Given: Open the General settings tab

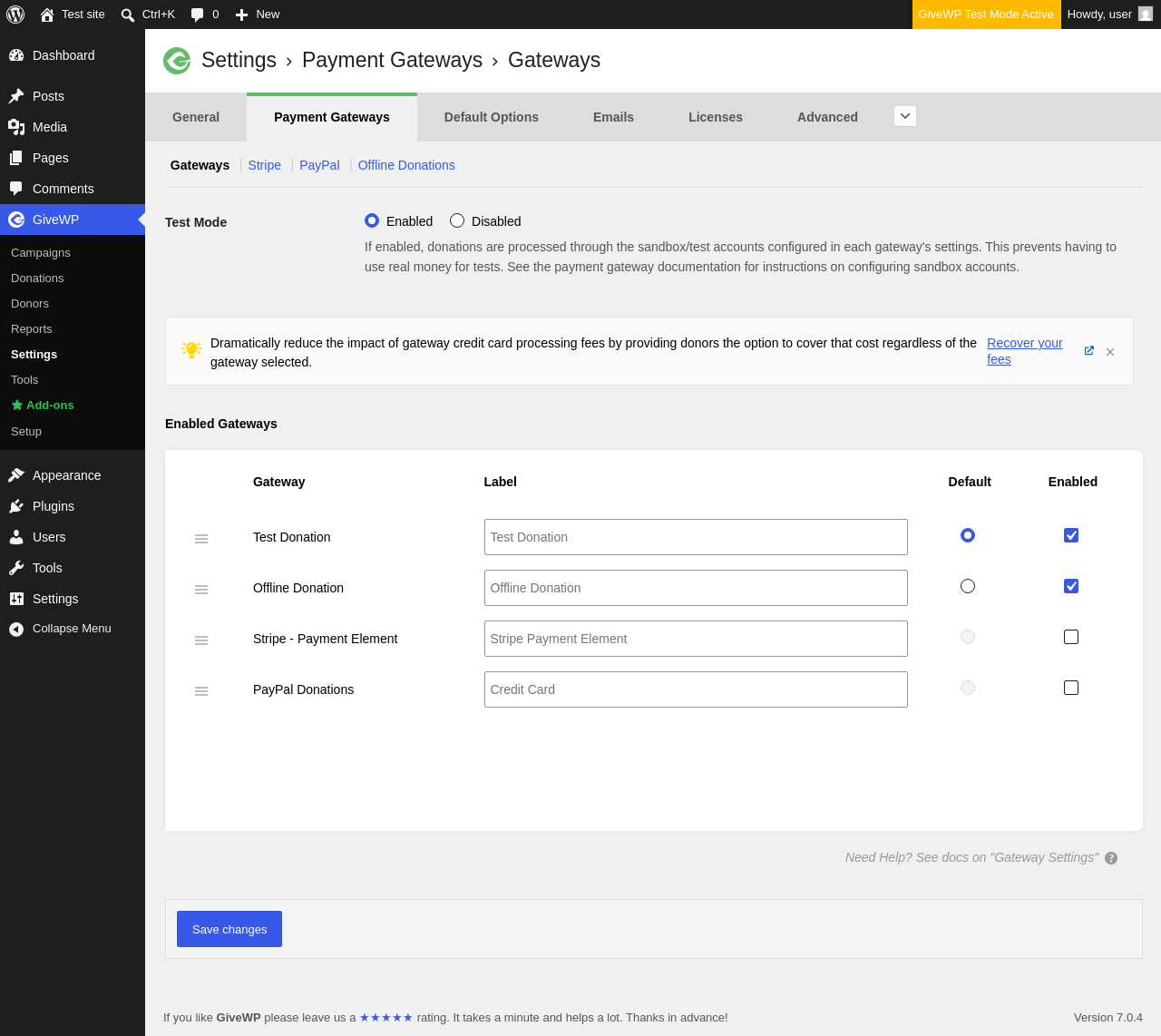Looking at the screenshot, I should 196,117.
